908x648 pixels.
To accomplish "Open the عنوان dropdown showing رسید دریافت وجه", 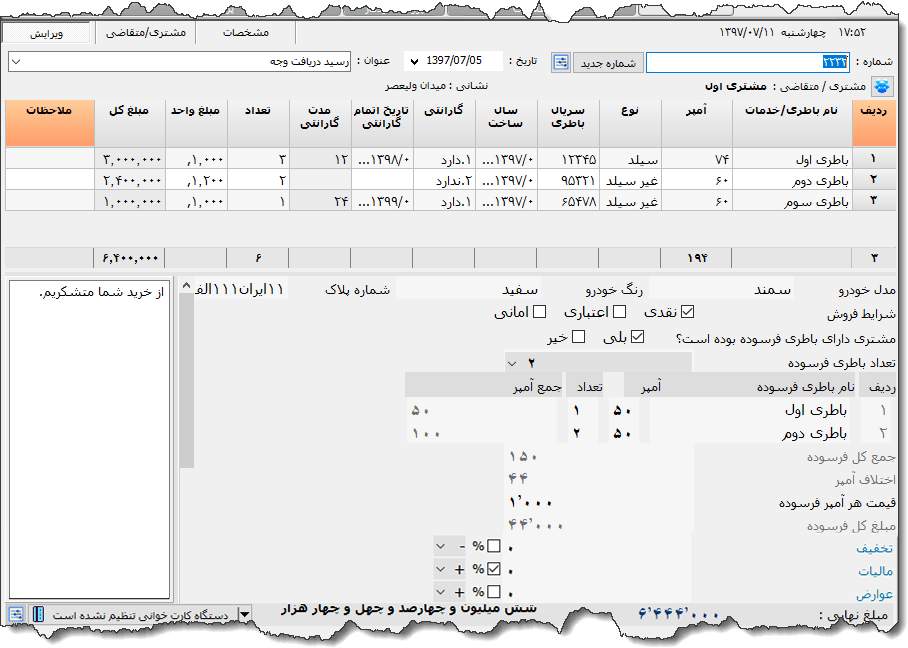I will (16, 62).
